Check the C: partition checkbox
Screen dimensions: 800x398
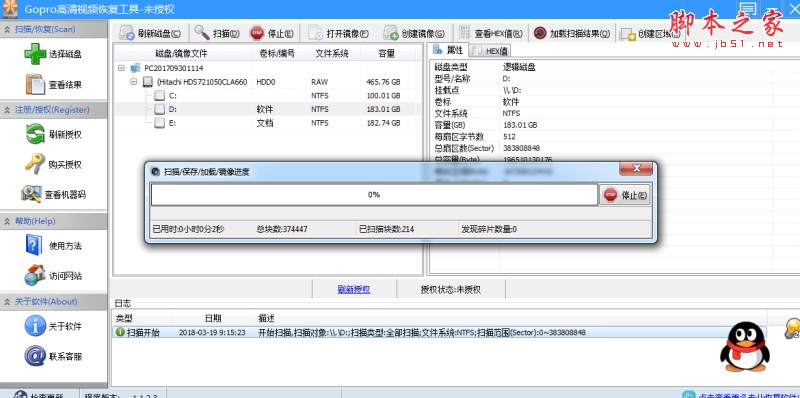(160, 95)
